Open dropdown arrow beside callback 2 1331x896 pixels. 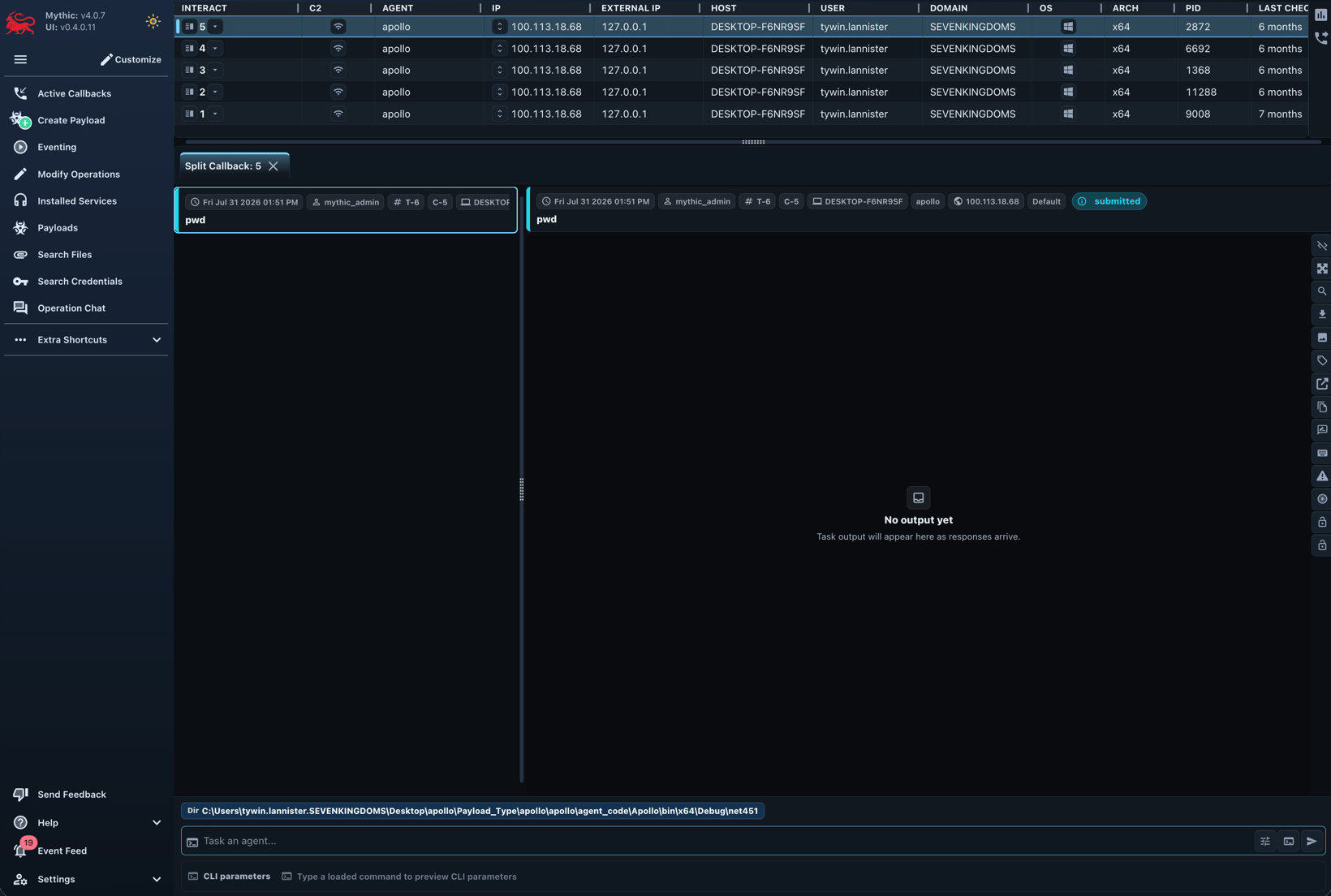(x=215, y=92)
